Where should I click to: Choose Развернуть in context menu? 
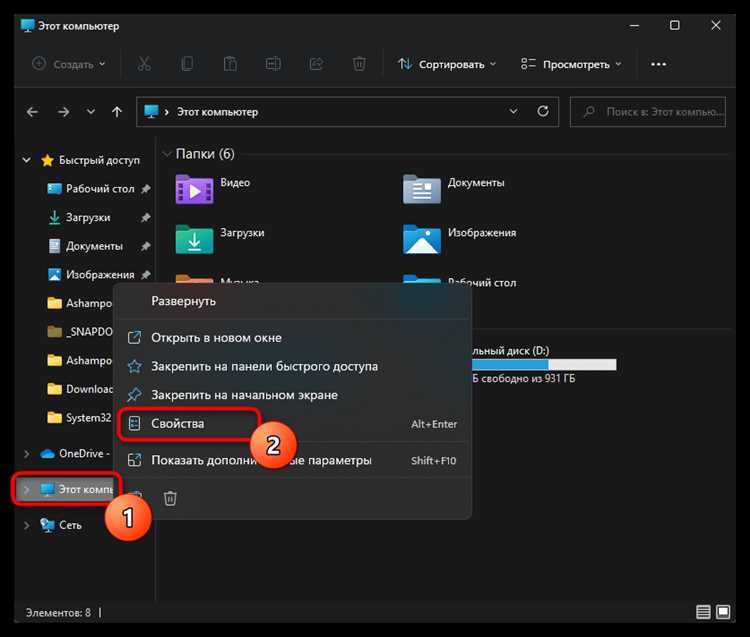pos(293,301)
